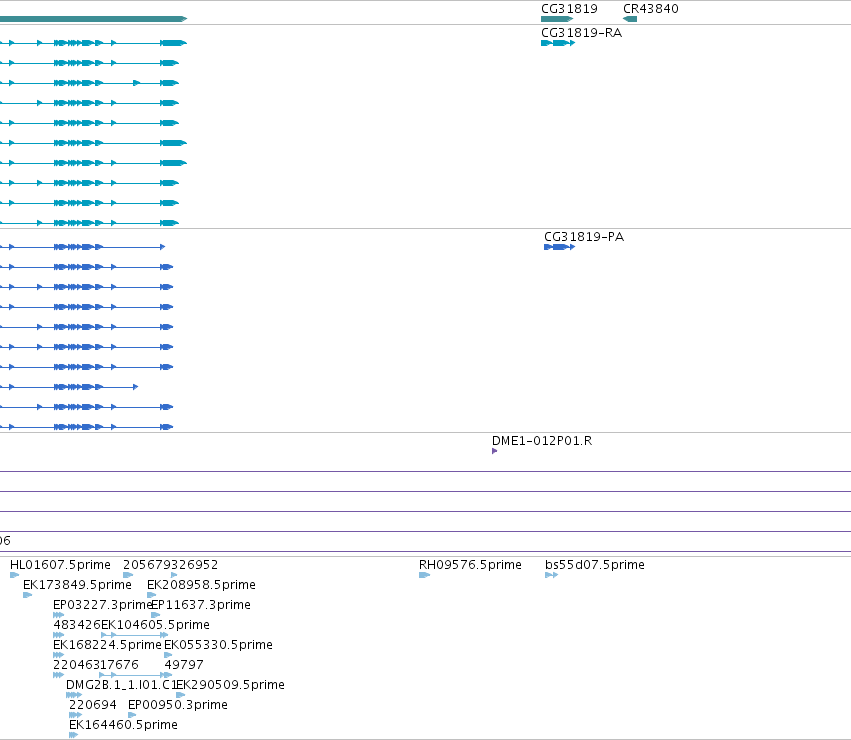
Task: Click the arrow glyph under RH09576.5prime
Action: click(x=424, y=575)
